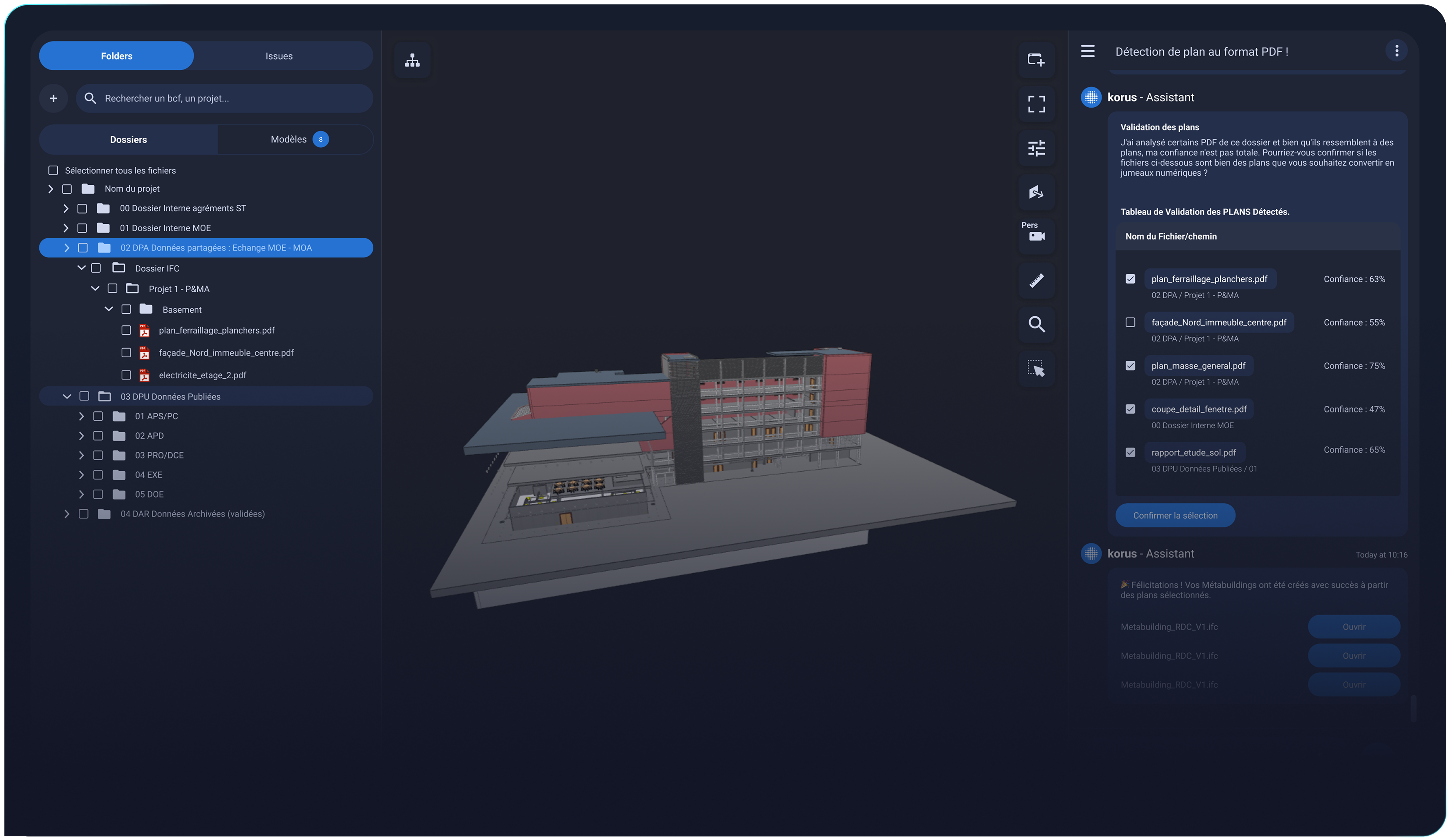
Task: Expand 00 Dossier Interne agréments ST
Action: point(66,208)
